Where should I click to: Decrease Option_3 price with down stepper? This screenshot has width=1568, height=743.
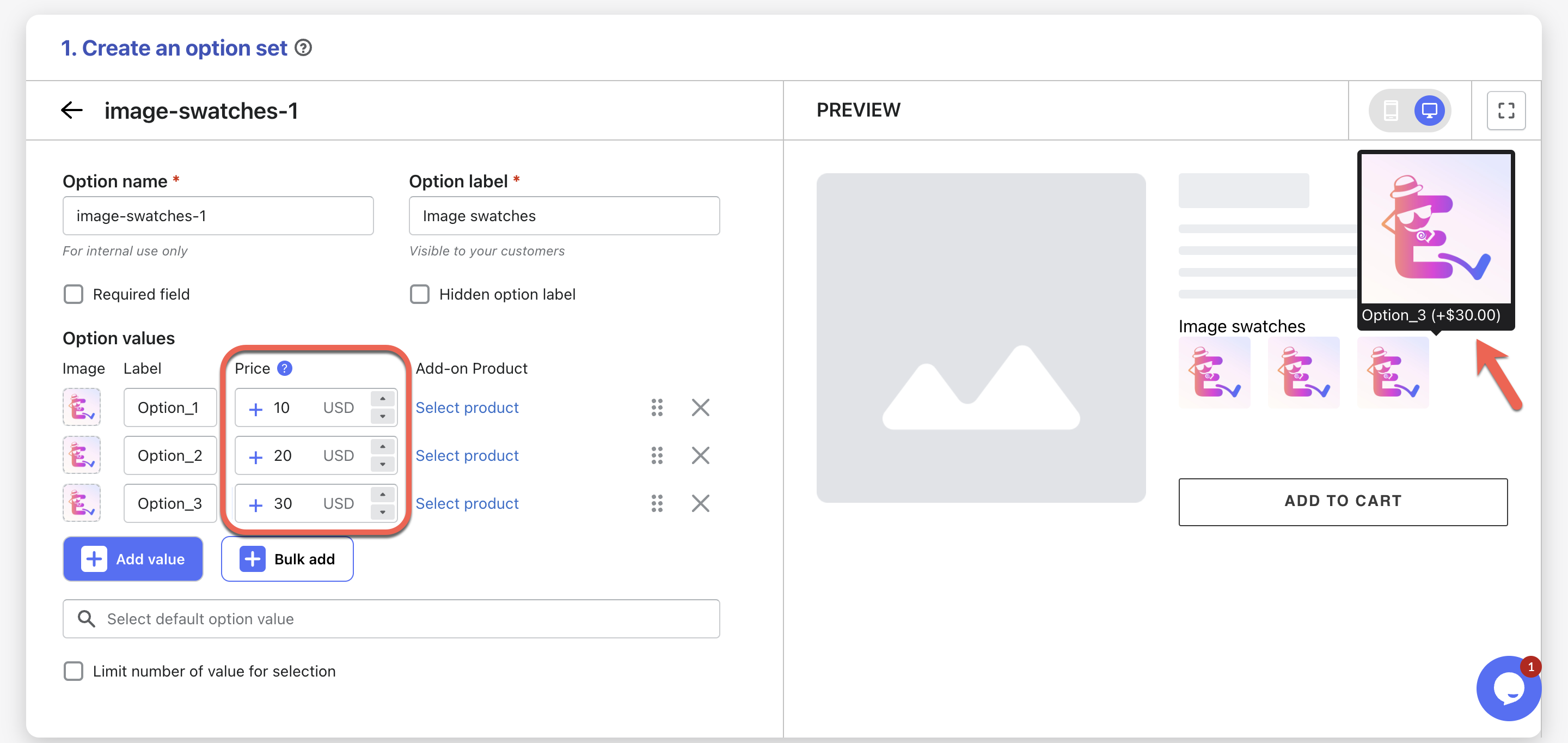tap(382, 512)
